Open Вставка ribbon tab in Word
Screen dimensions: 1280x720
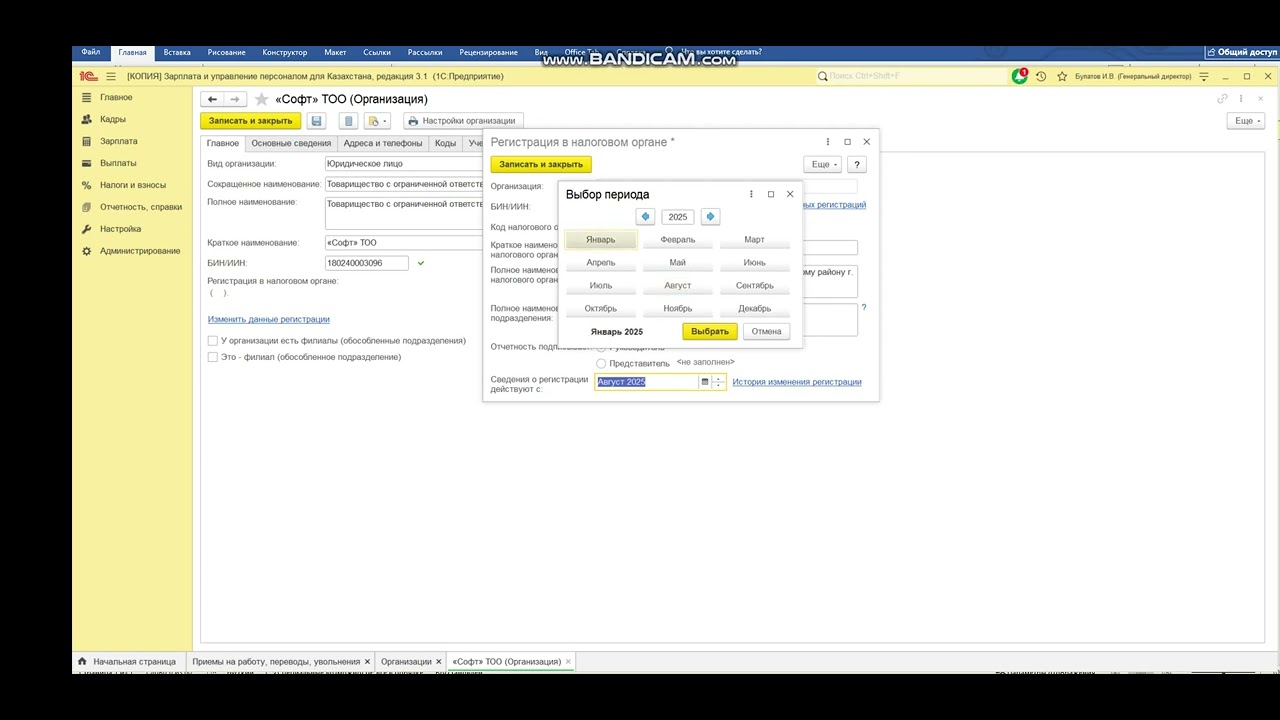177,52
